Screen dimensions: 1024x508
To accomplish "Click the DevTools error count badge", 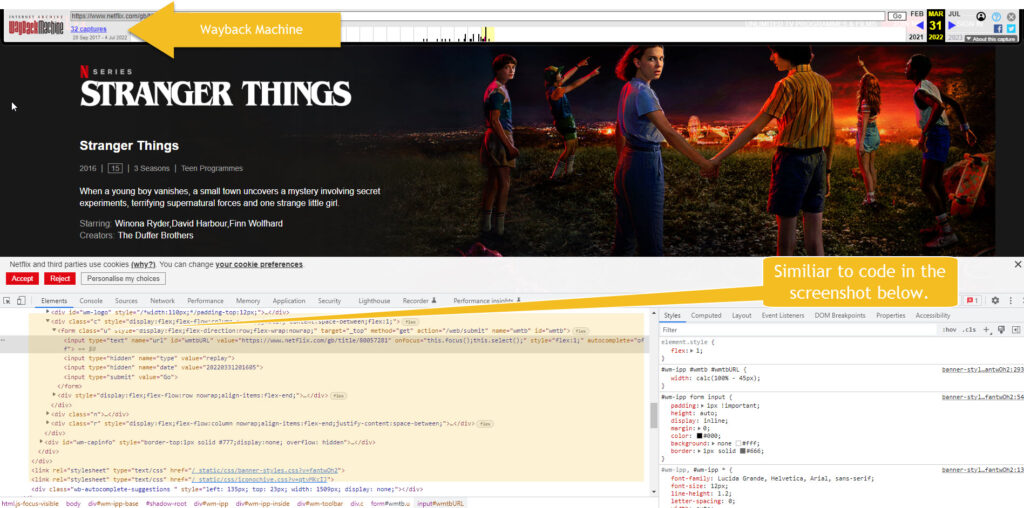I will pyautogui.click(x=972, y=300).
